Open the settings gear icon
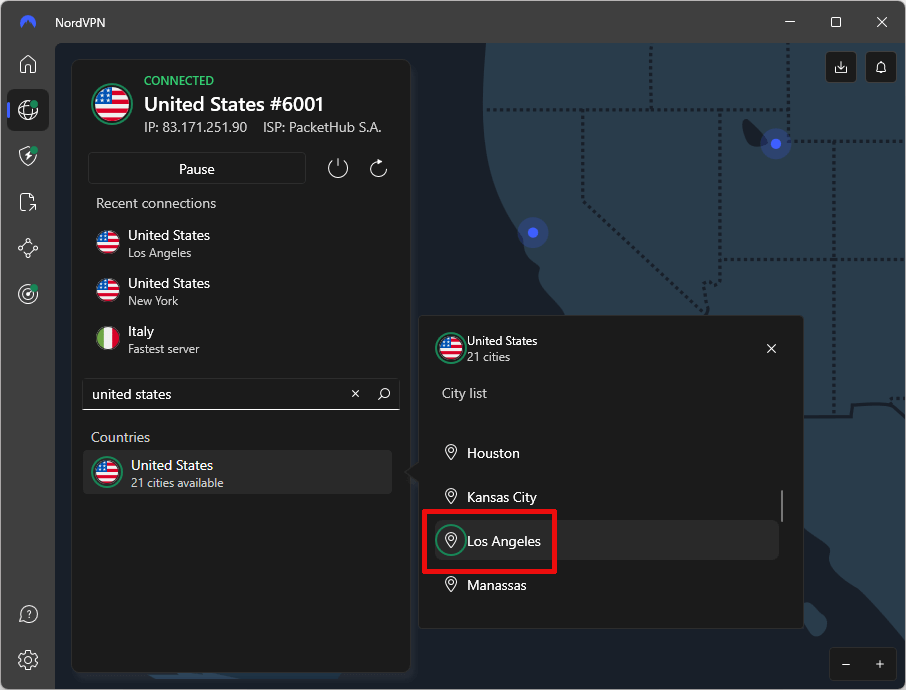Viewport: 906px width, 690px height. [28, 660]
